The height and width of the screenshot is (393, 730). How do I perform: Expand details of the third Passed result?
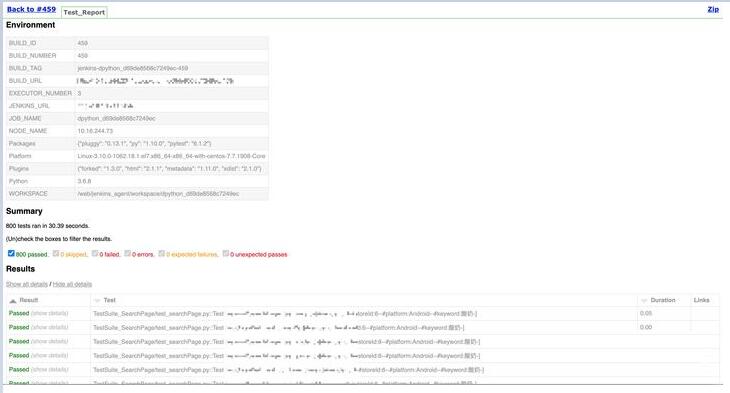click(x=49, y=341)
